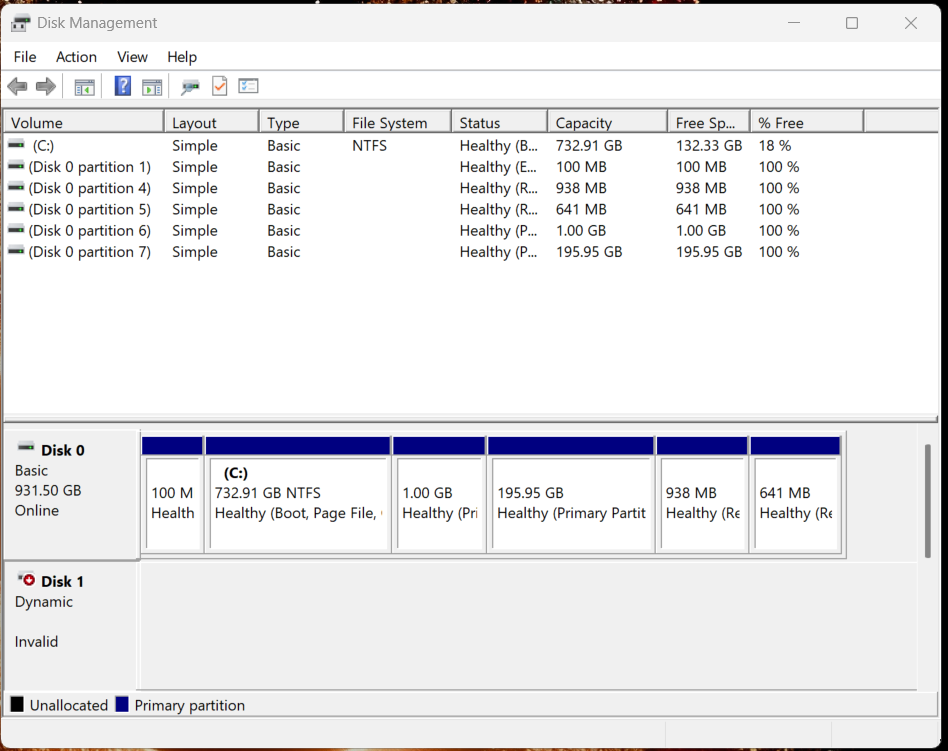Toggle the Show/Hide Action Pane icon
Viewport: 948px width, 751px height.
click(x=152, y=87)
